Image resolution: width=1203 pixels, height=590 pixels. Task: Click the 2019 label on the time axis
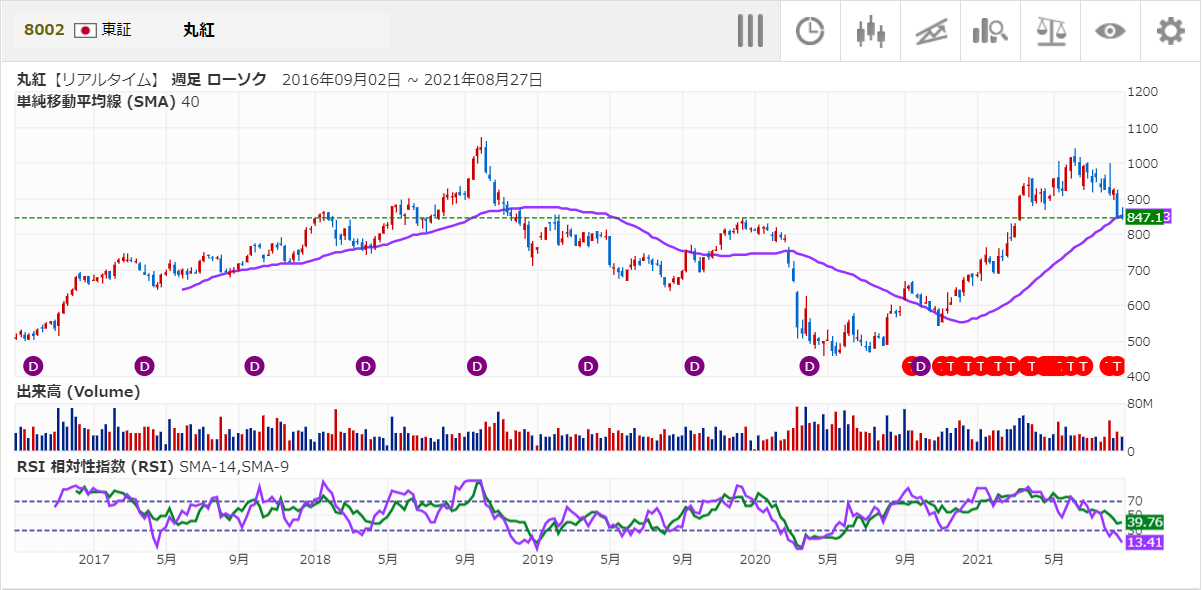click(537, 559)
